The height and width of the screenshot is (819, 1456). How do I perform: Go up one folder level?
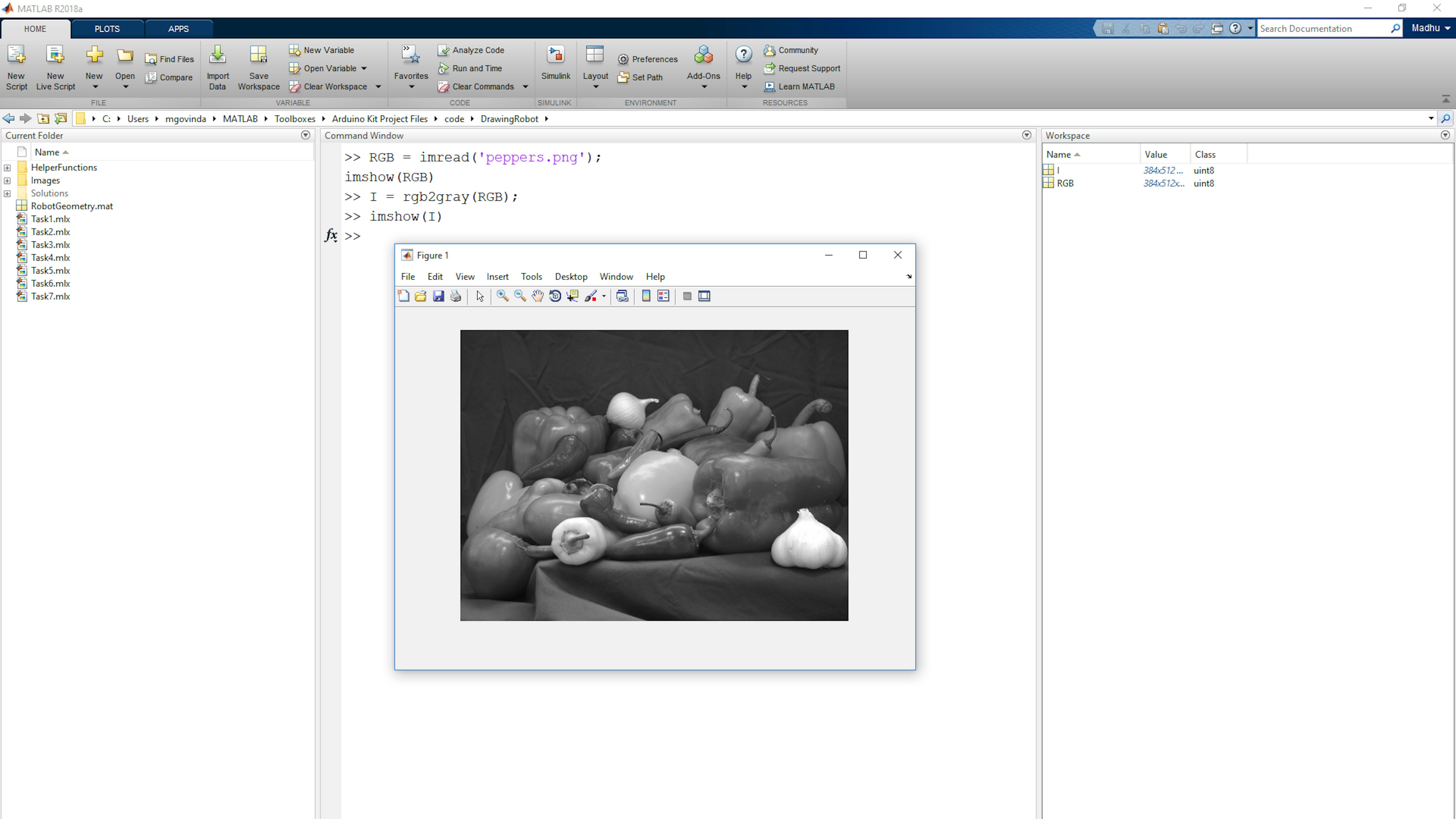click(43, 119)
